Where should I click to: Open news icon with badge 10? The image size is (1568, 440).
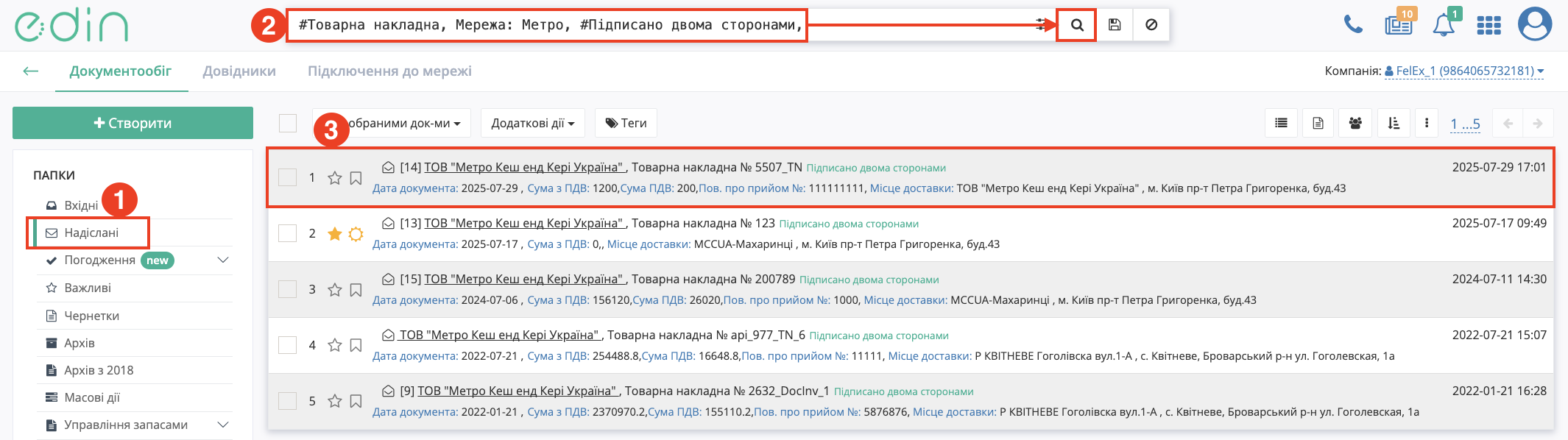click(x=1399, y=24)
